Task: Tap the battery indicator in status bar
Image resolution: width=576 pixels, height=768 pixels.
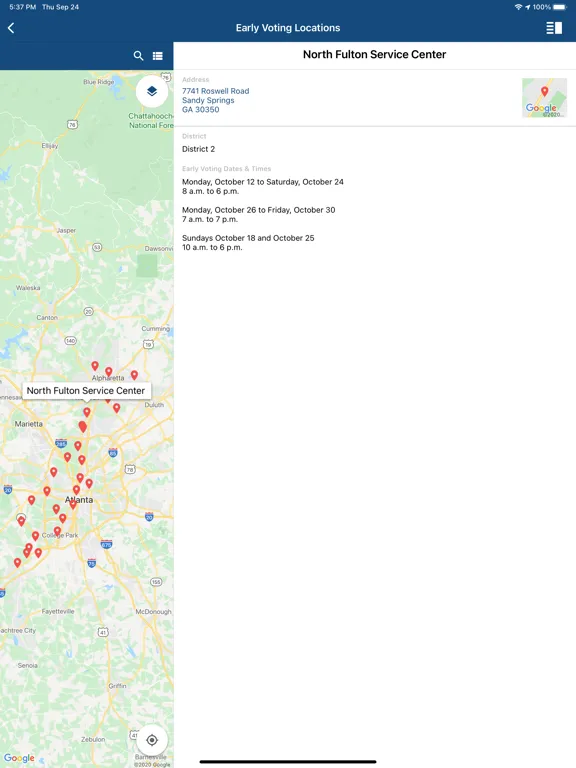Action: [560, 7]
